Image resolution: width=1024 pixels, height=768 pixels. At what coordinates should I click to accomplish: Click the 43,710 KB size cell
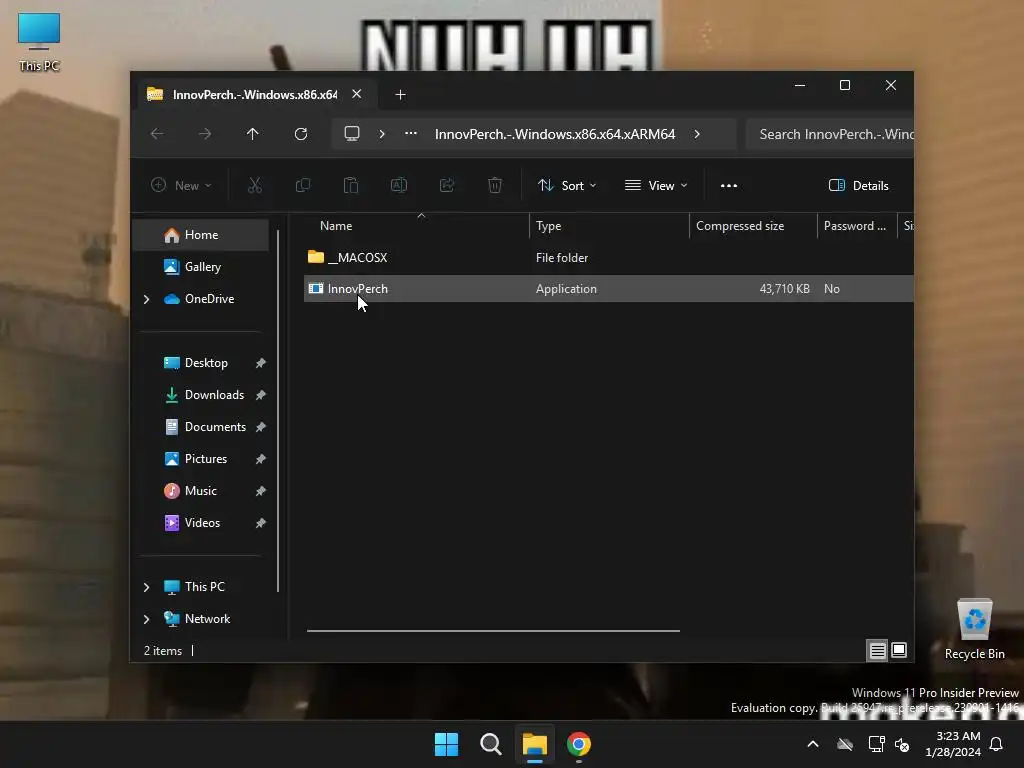tap(784, 289)
